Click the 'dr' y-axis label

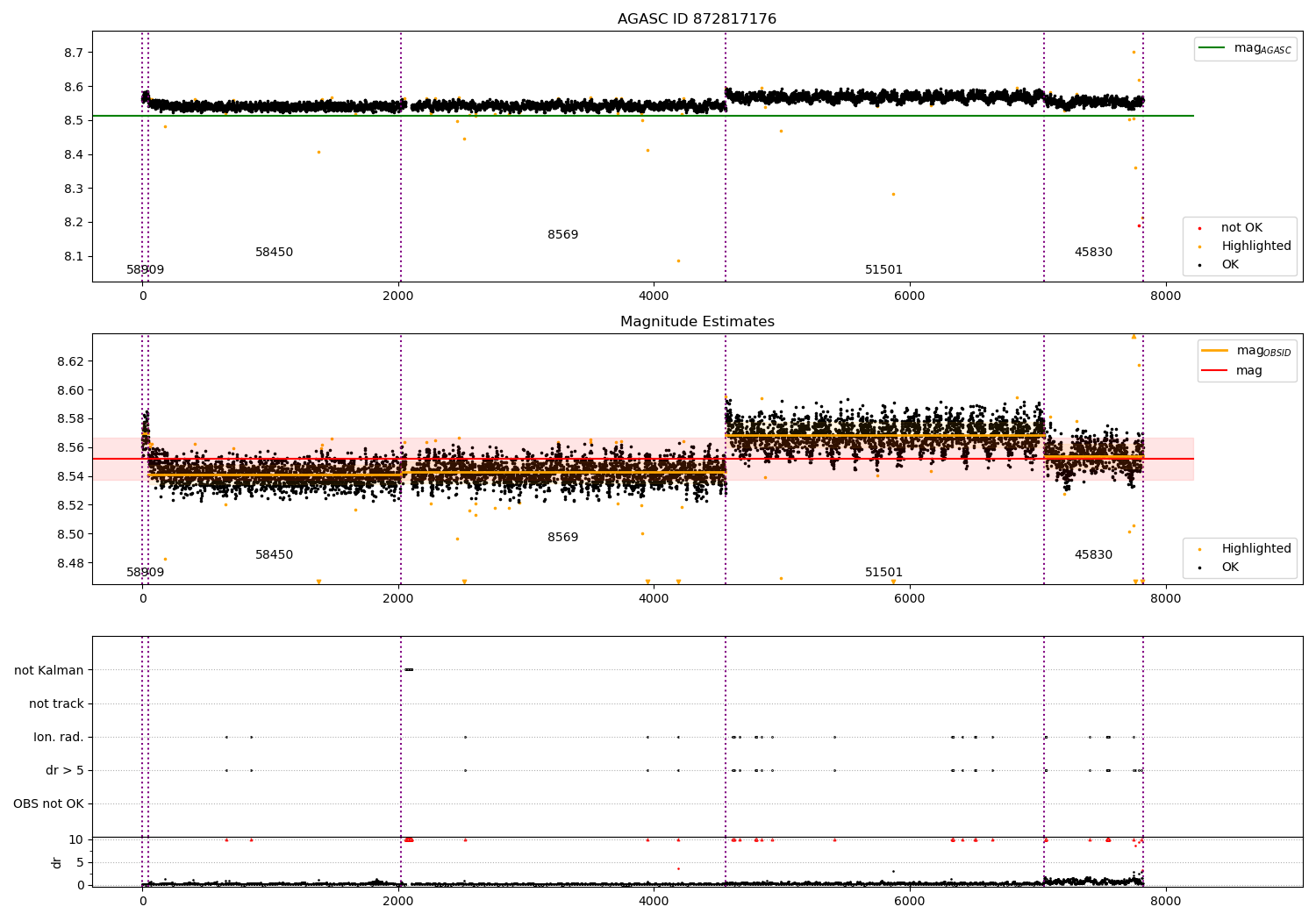click(57, 863)
